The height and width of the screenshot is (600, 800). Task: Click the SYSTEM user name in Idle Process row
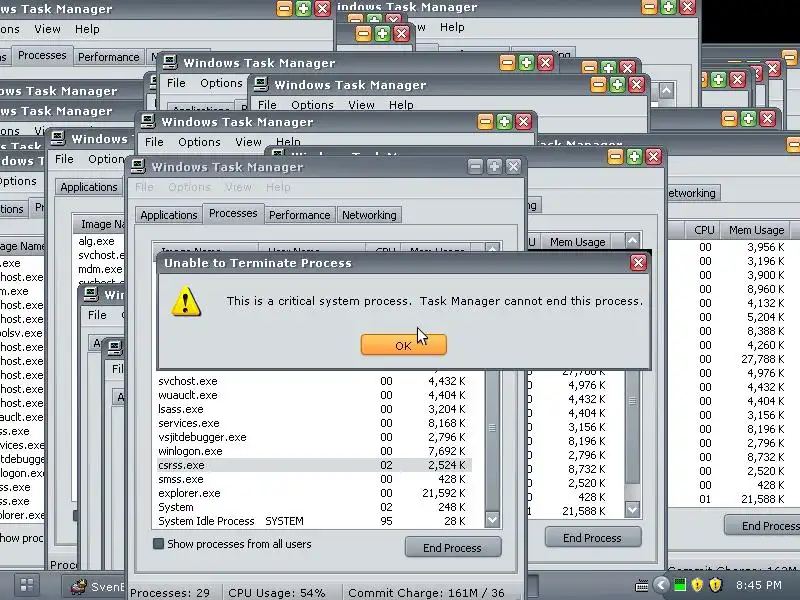pos(284,521)
